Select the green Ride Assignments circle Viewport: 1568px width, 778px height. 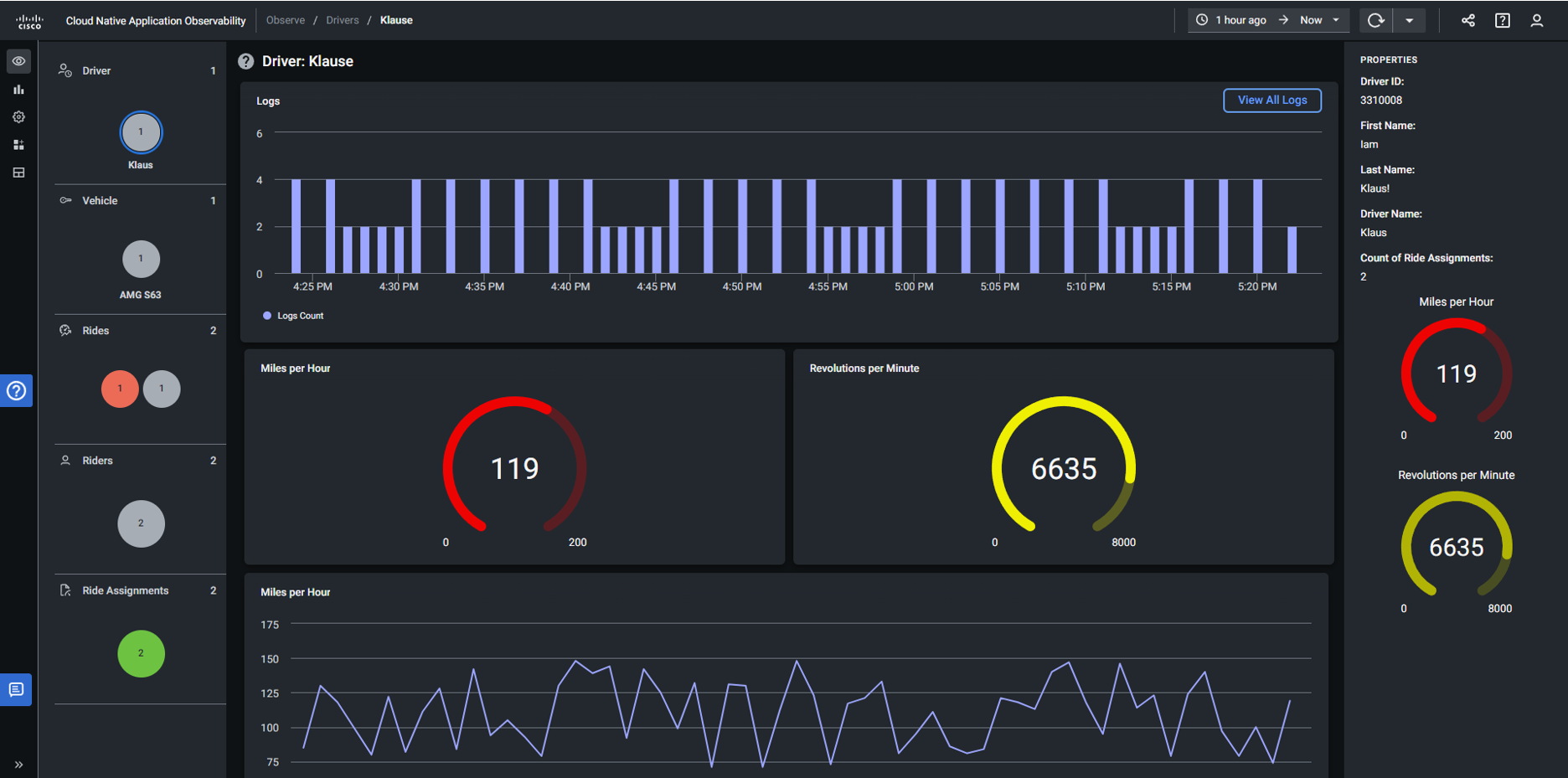(x=141, y=653)
